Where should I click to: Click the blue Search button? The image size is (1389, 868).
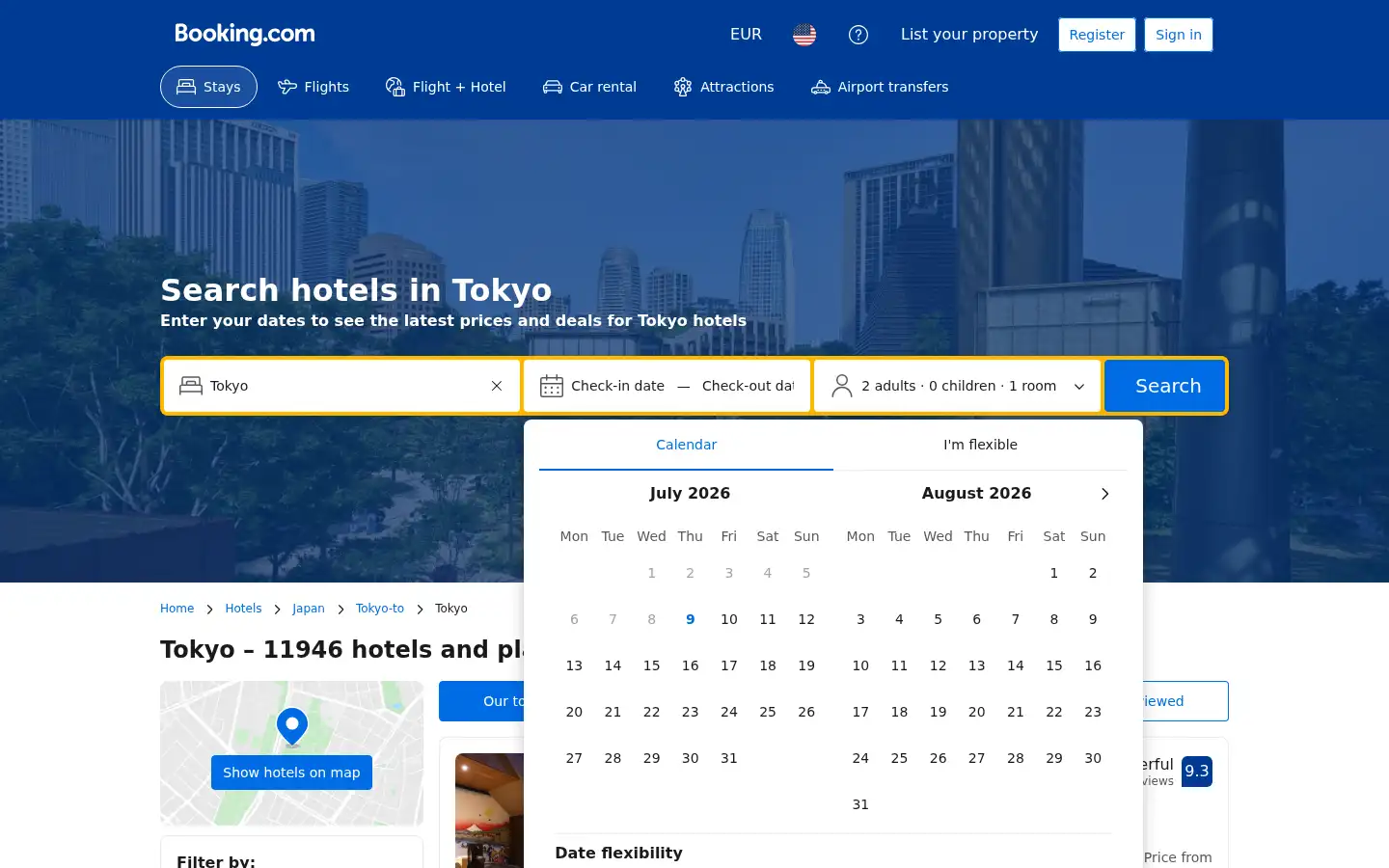click(1165, 386)
